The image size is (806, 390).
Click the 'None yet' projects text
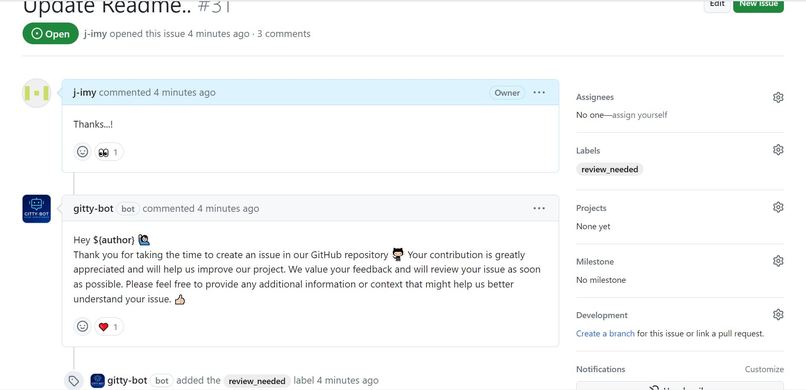(x=593, y=227)
